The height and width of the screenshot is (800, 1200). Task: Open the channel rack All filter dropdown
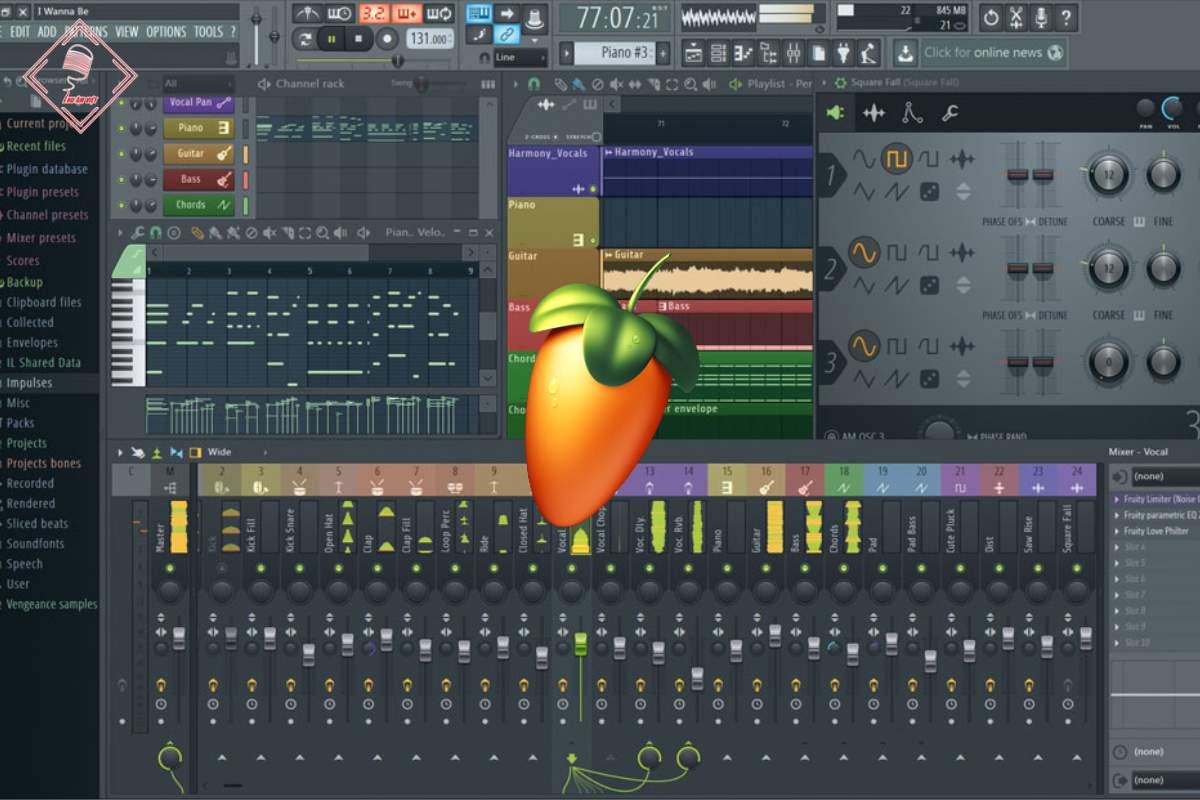[200, 84]
